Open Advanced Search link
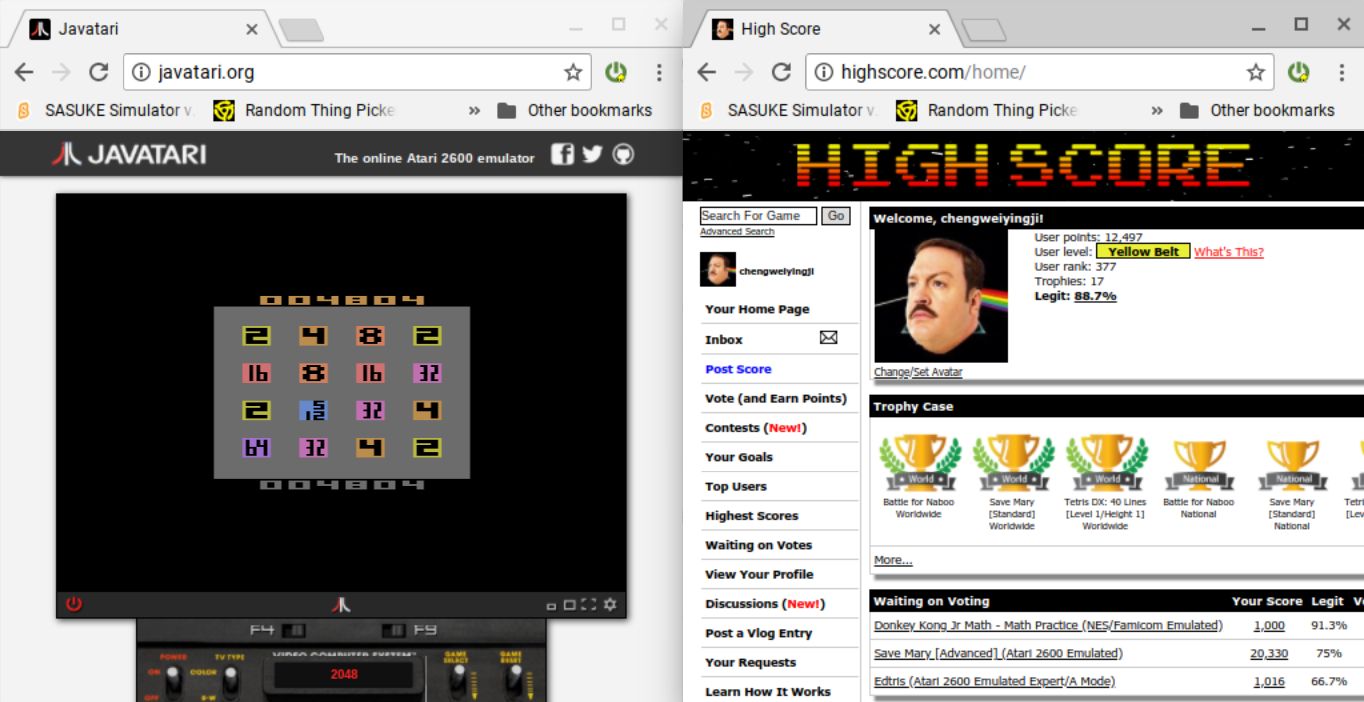Viewport: 1364px width, 702px height. pyautogui.click(x=737, y=232)
